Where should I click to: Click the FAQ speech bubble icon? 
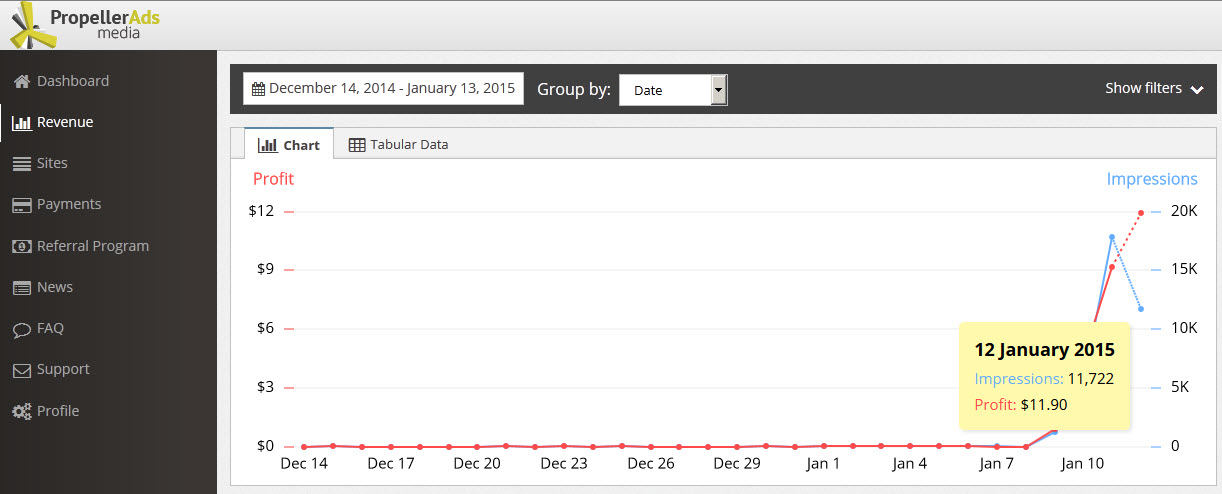(21, 329)
